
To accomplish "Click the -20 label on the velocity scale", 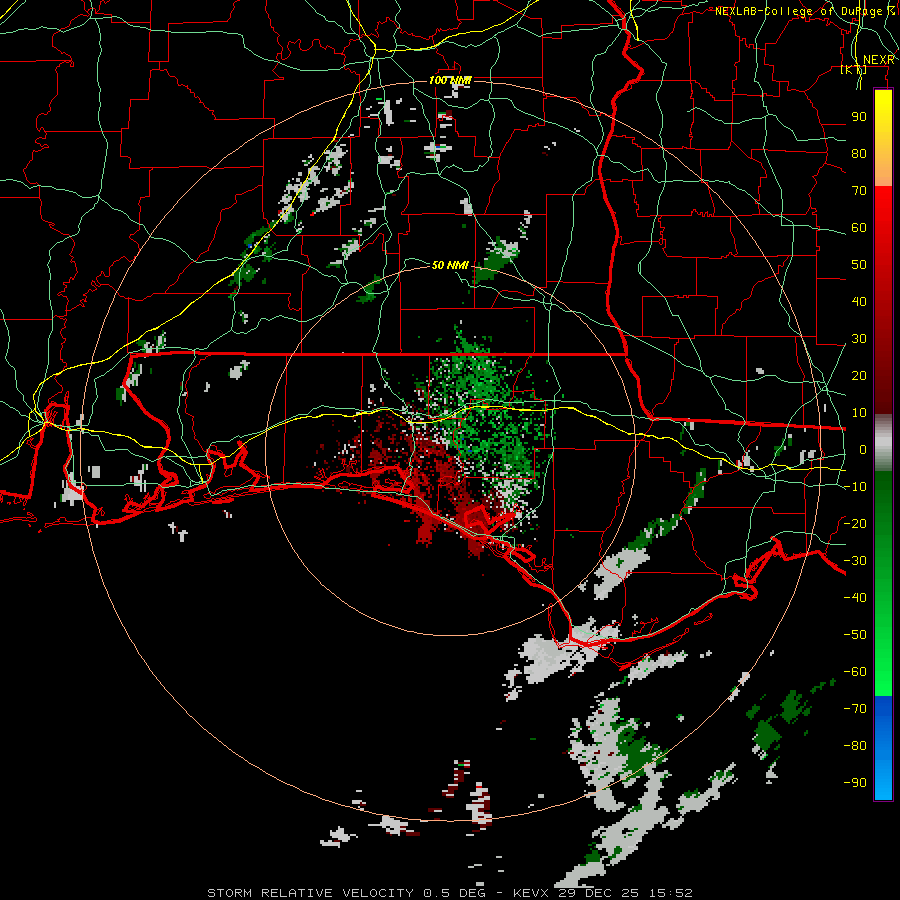I will coord(855,524).
